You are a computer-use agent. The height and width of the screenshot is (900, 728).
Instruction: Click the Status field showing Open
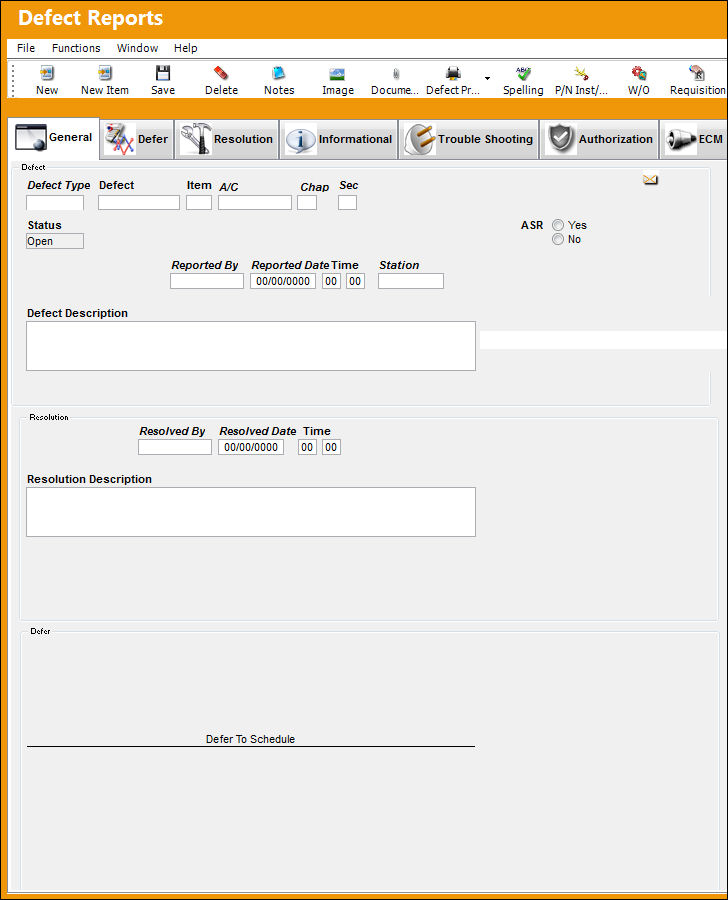click(x=55, y=241)
